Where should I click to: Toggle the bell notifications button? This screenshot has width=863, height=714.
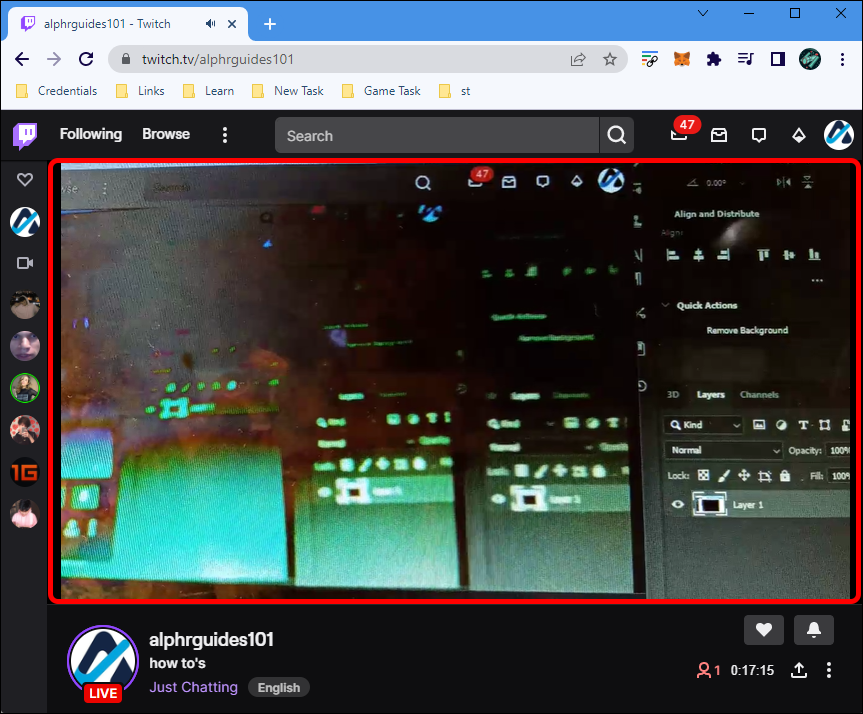pos(813,629)
